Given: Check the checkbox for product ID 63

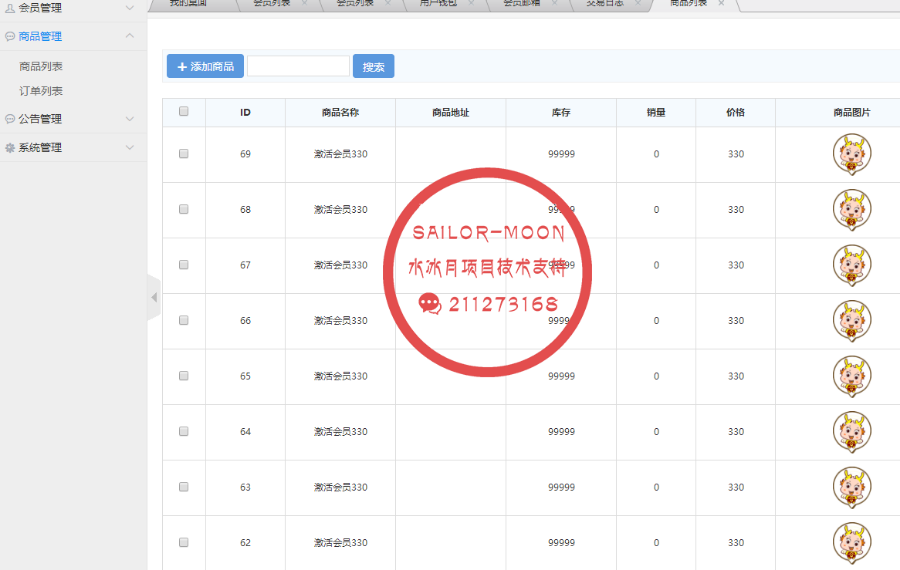Looking at the screenshot, I should (184, 487).
